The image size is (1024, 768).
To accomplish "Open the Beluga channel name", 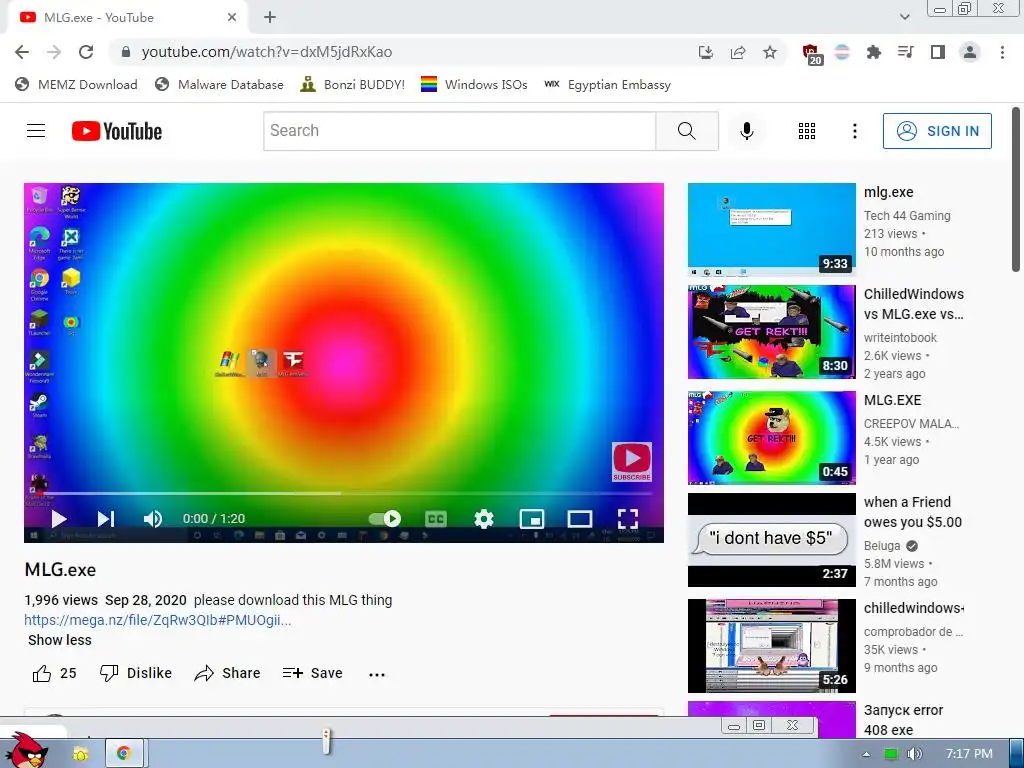I will (882, 546).
